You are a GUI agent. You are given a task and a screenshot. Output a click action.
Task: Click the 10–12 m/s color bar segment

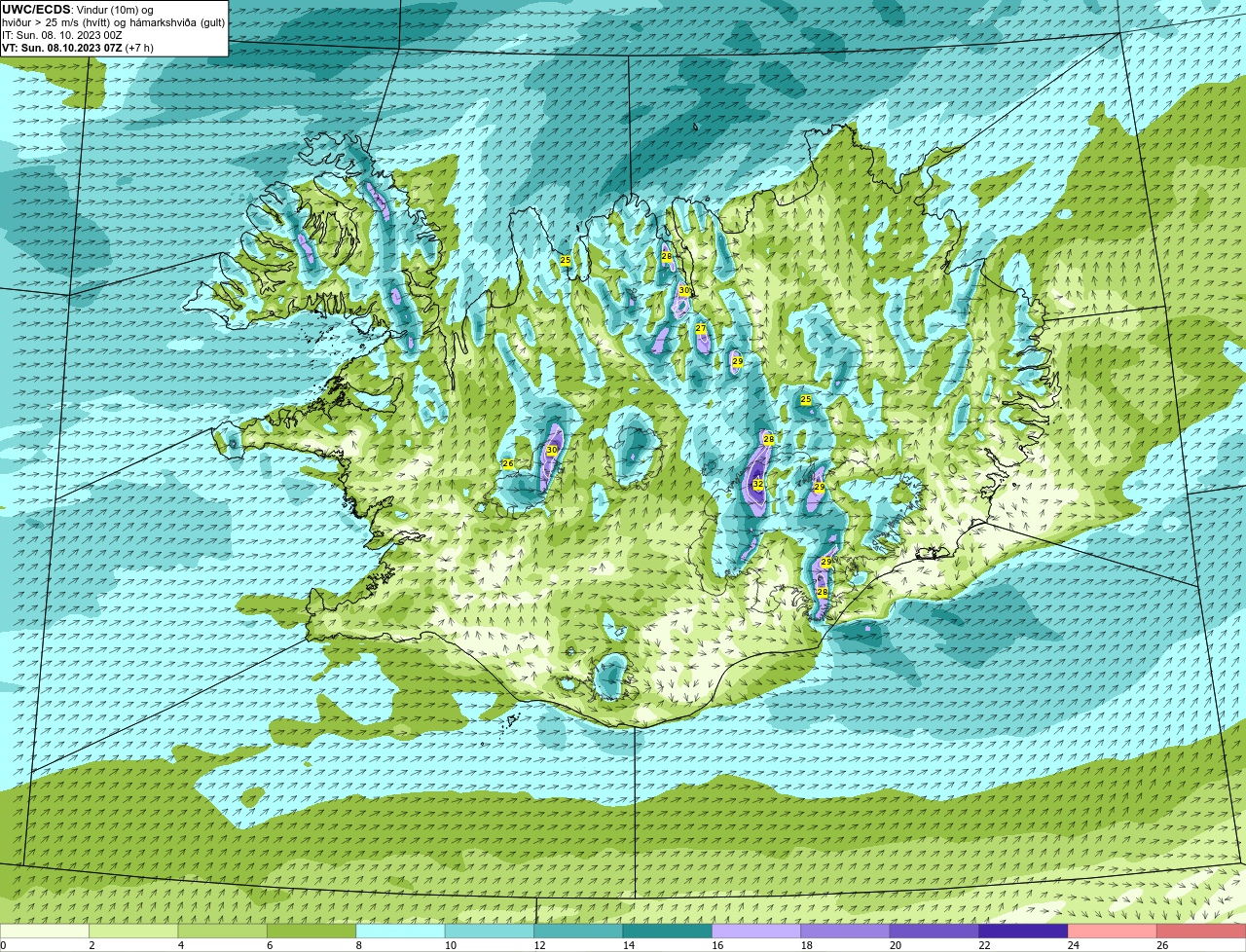(x=490, y=931)
